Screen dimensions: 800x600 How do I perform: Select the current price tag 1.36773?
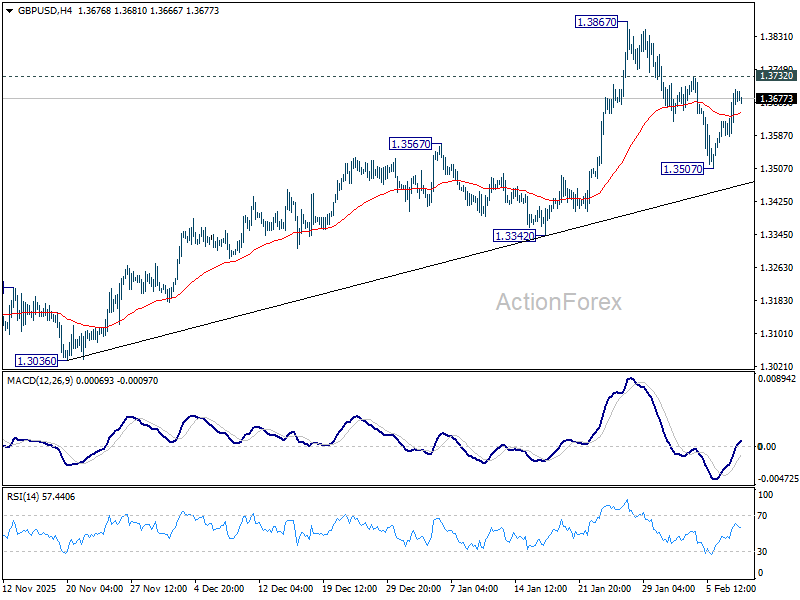pyautogui.click(x=776, y=98)
